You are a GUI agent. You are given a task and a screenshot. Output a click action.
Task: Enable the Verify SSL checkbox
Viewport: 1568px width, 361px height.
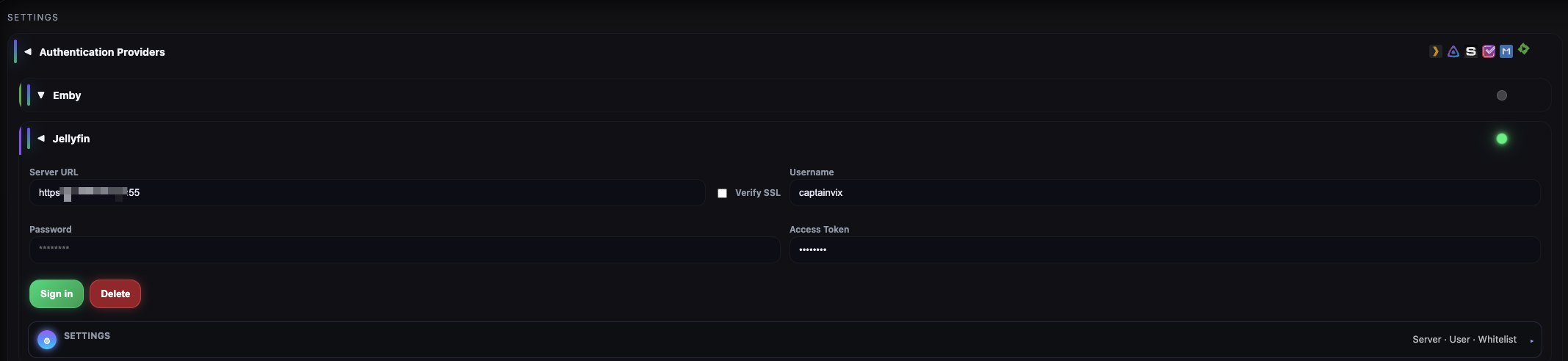(723, 193)
